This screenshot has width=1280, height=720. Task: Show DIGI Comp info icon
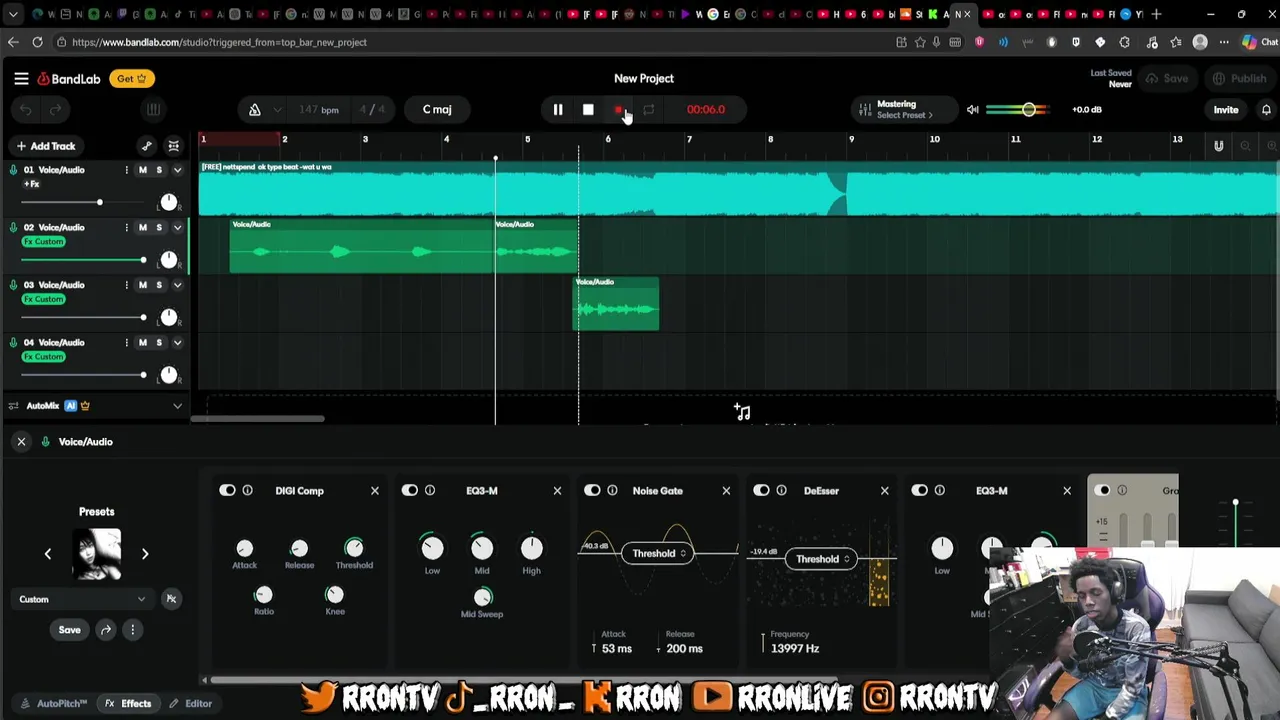tap(247, 490)
